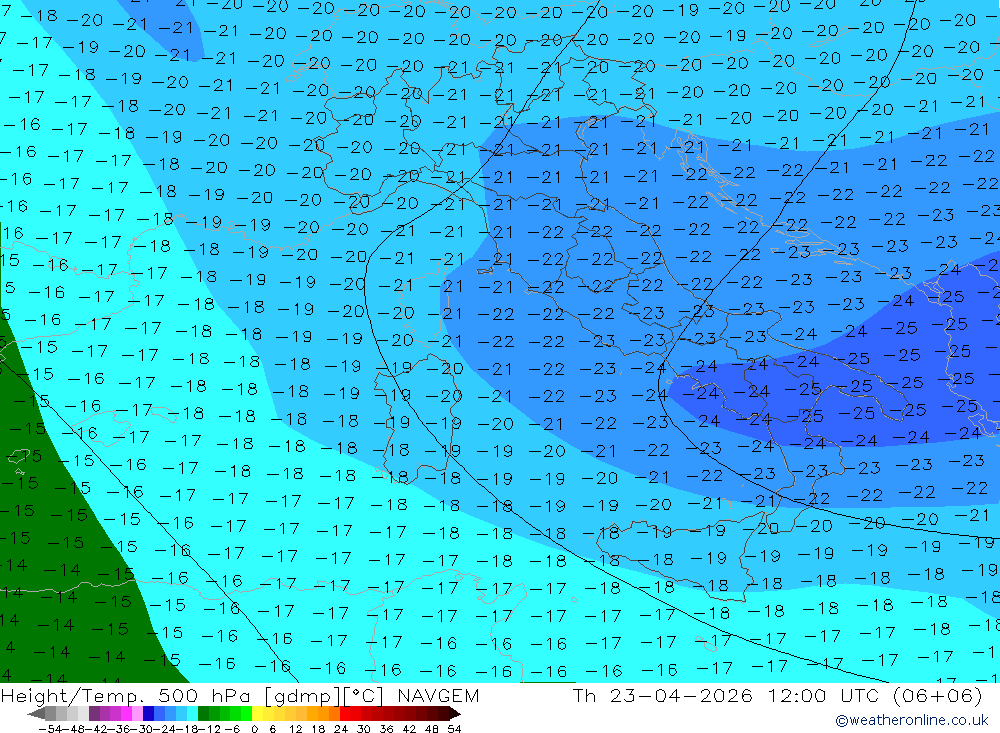Click the legend value '36'

coord(386,729)
